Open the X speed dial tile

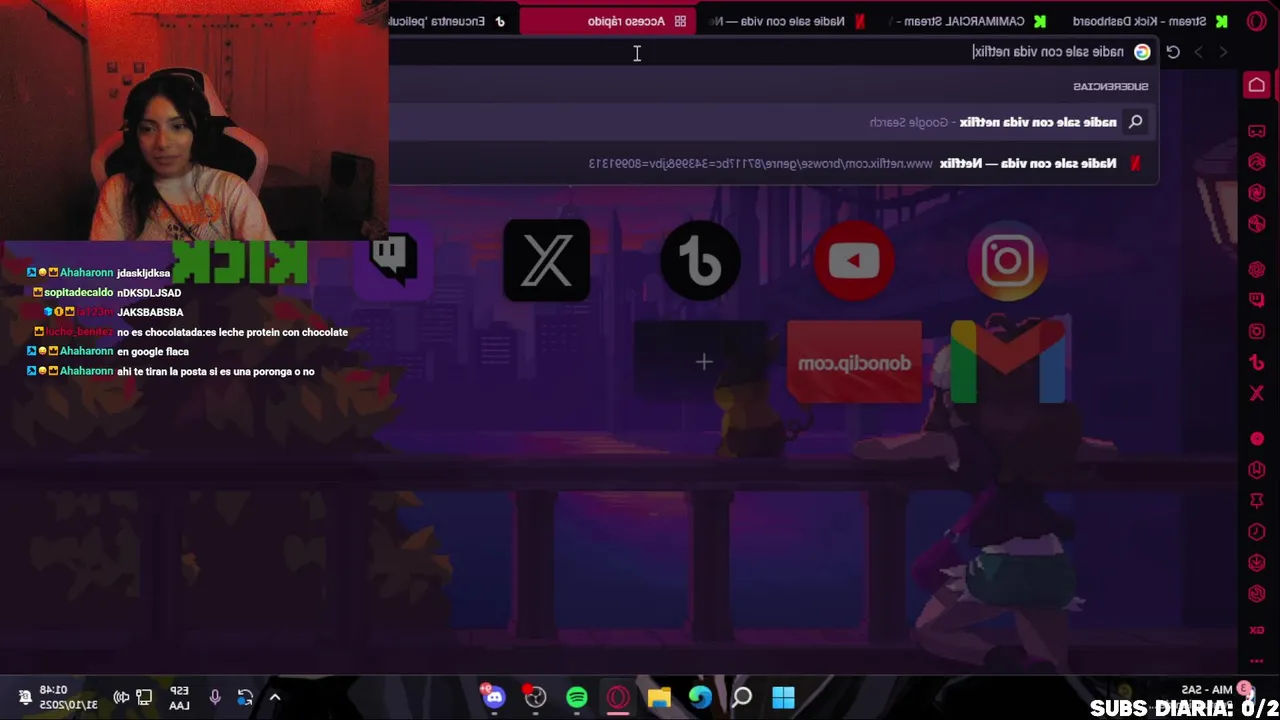[547, 261]
